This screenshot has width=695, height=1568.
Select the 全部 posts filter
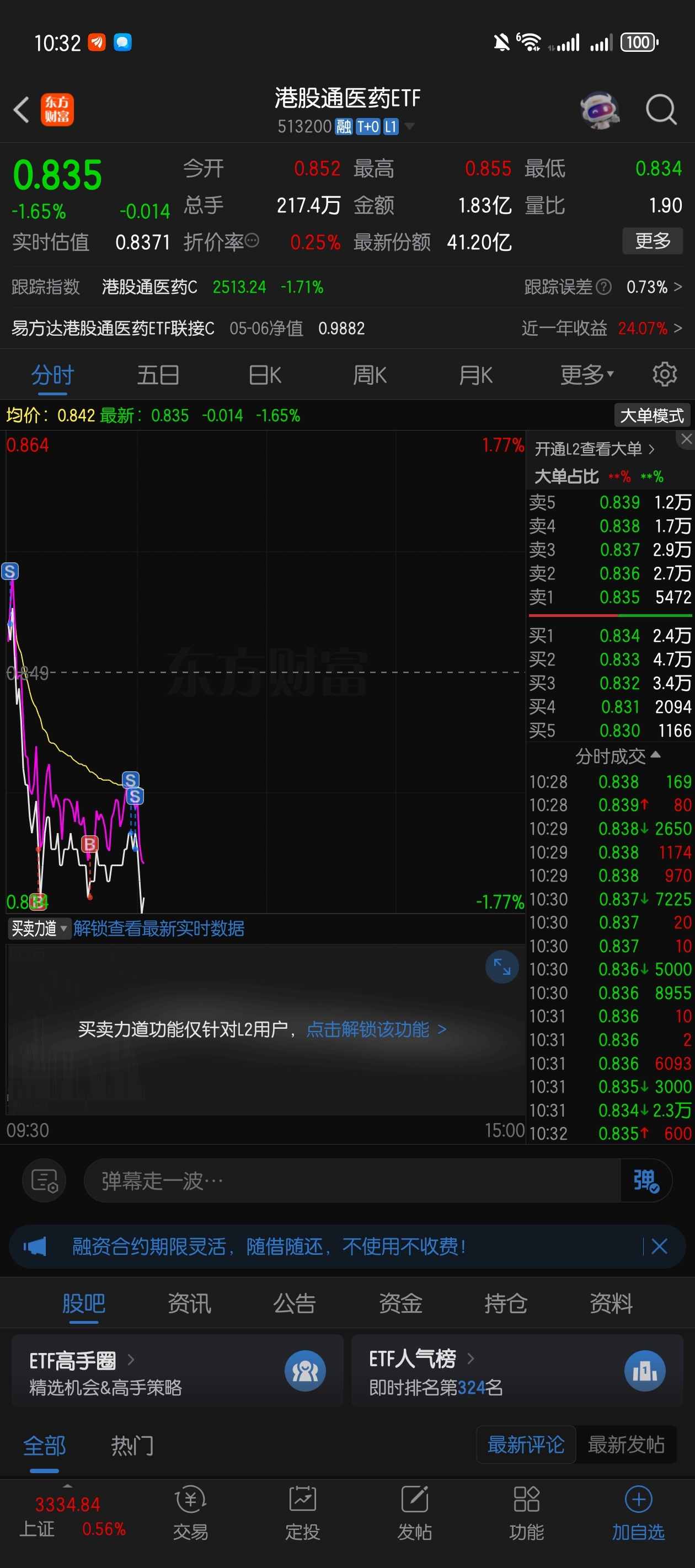click(45, 1446)
